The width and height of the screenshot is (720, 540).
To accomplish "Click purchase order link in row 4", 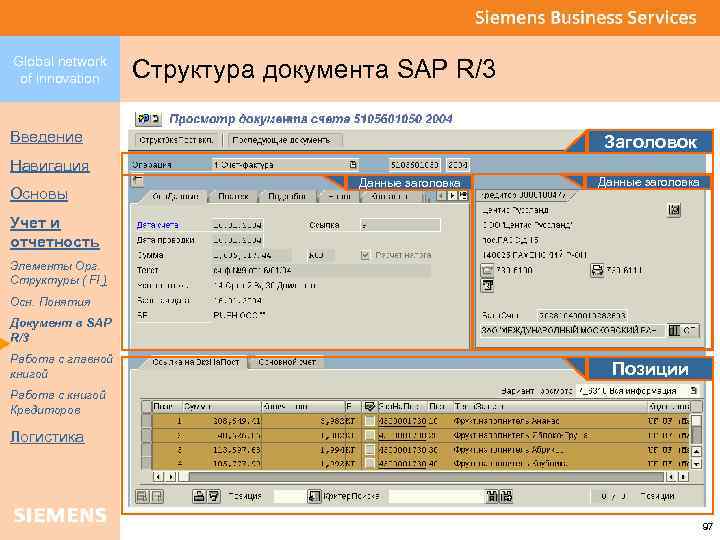I will 403,464.
